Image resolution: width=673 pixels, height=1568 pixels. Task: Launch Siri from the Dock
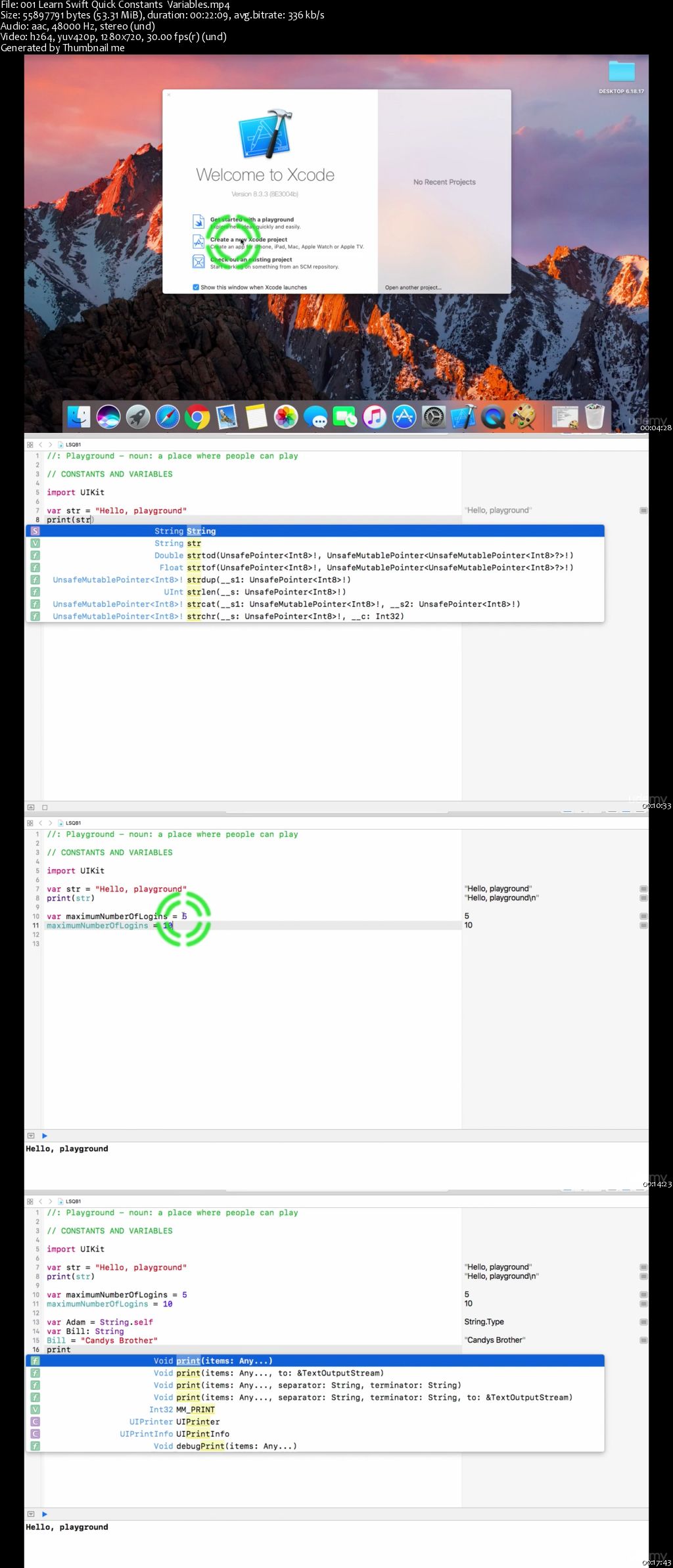pos(108,417)
